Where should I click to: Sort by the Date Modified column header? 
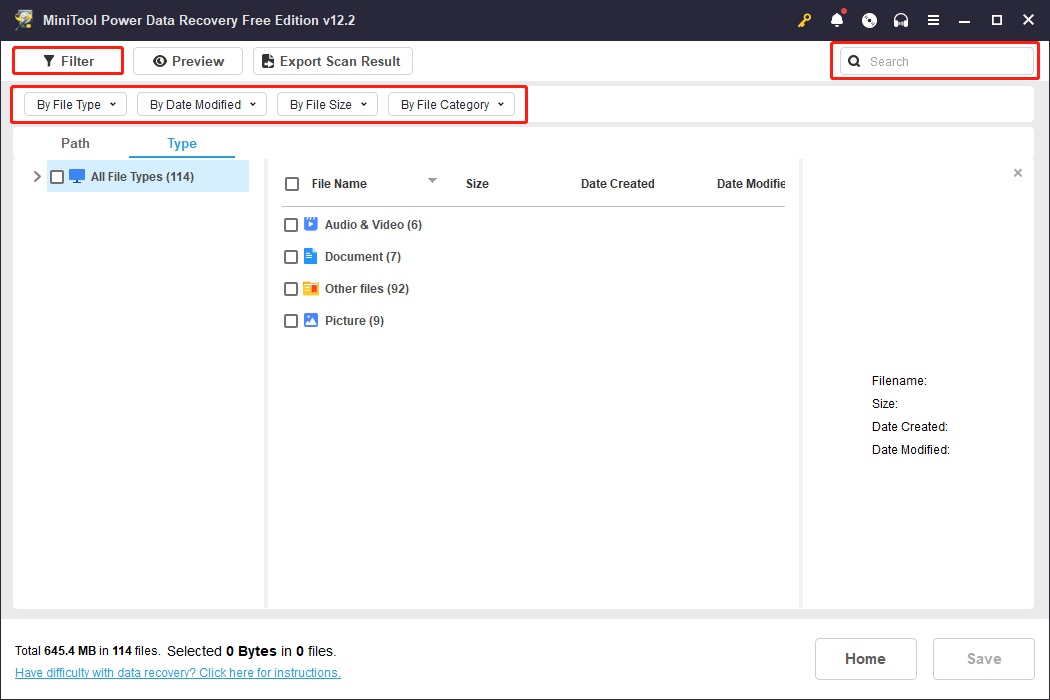751,184
